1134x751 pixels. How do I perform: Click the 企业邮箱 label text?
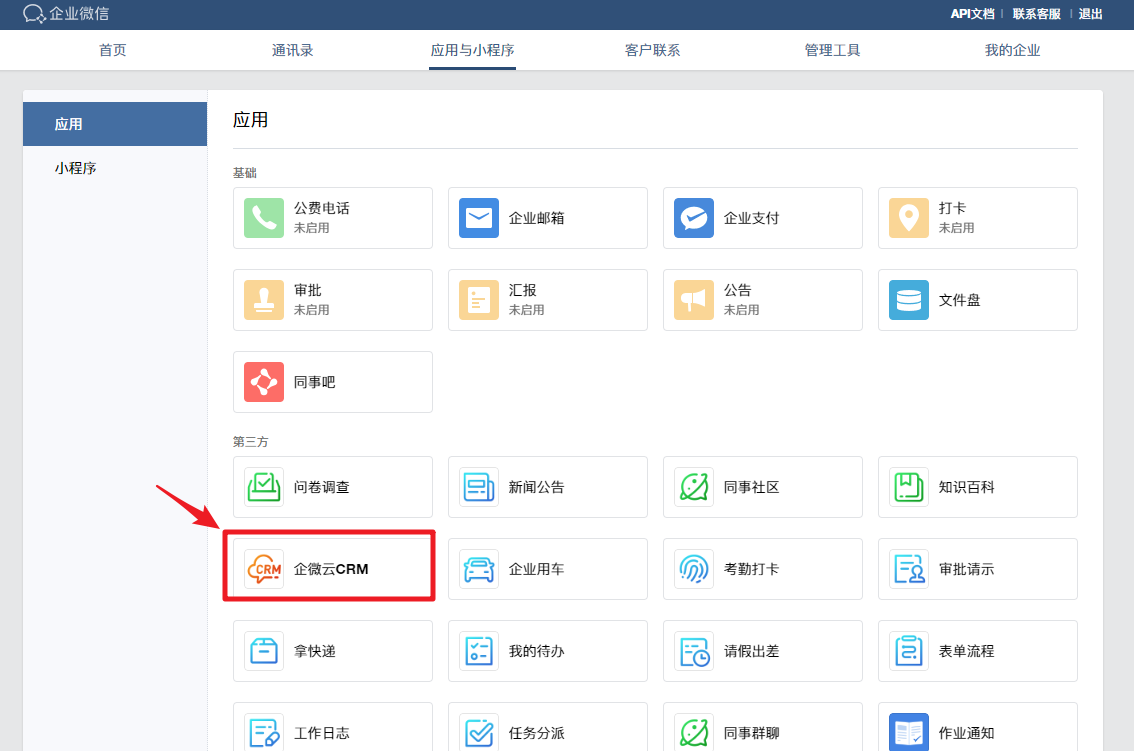(x=537, y=218)
